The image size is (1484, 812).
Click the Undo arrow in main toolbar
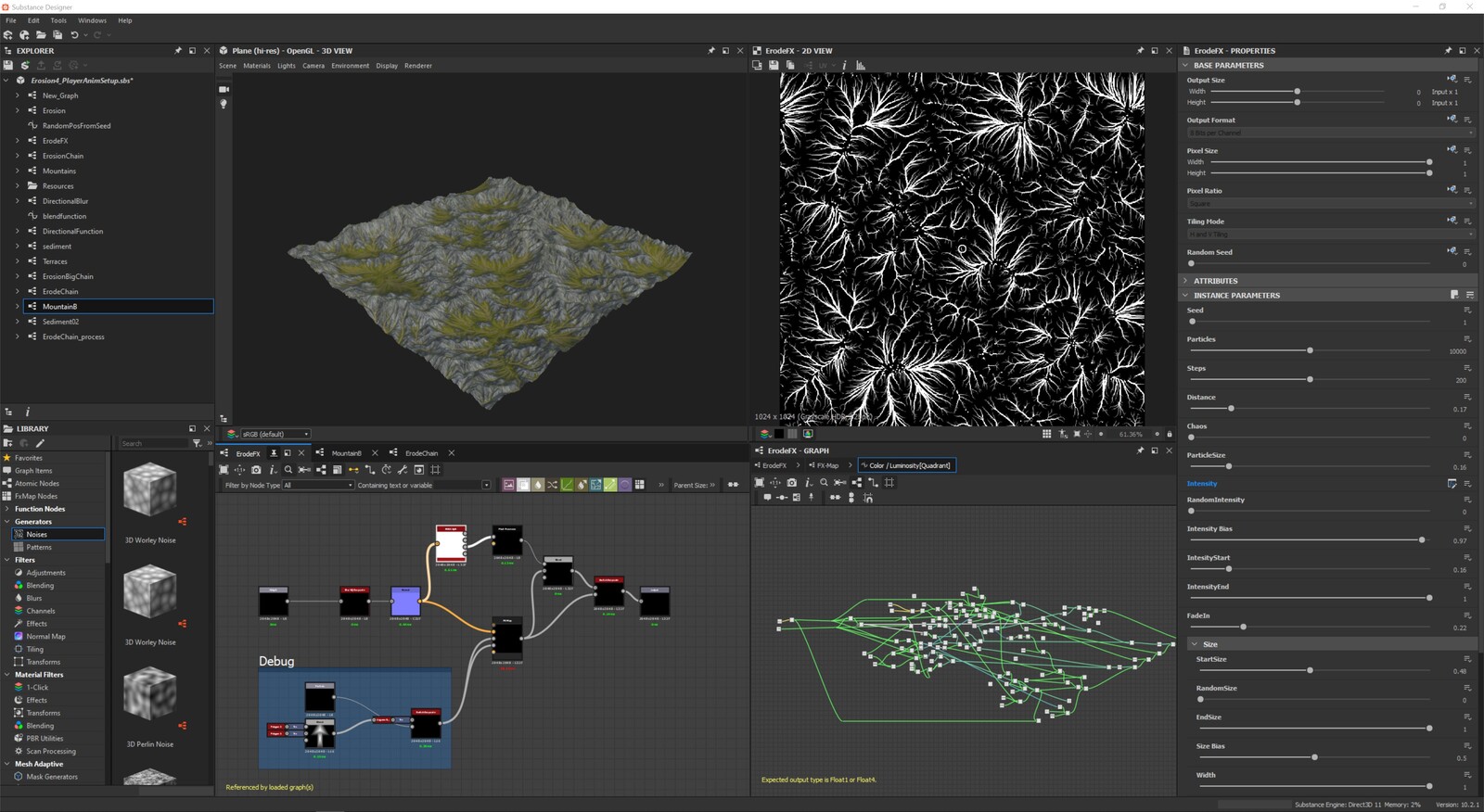pyautogui.click(x=74, y=35)
